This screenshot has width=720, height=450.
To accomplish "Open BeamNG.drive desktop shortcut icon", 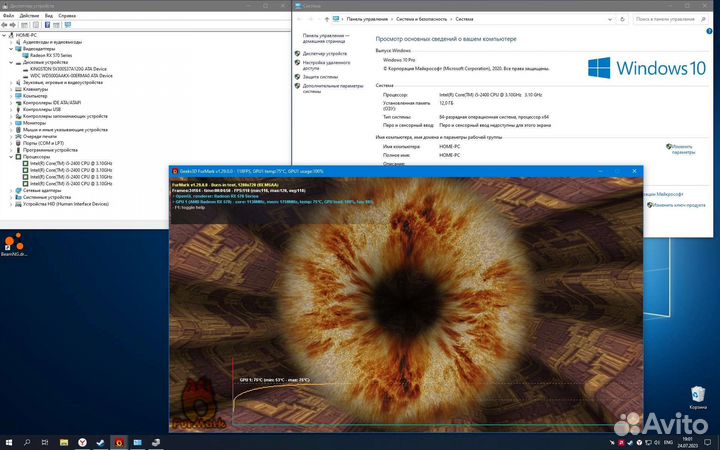I will click(14, 244).
